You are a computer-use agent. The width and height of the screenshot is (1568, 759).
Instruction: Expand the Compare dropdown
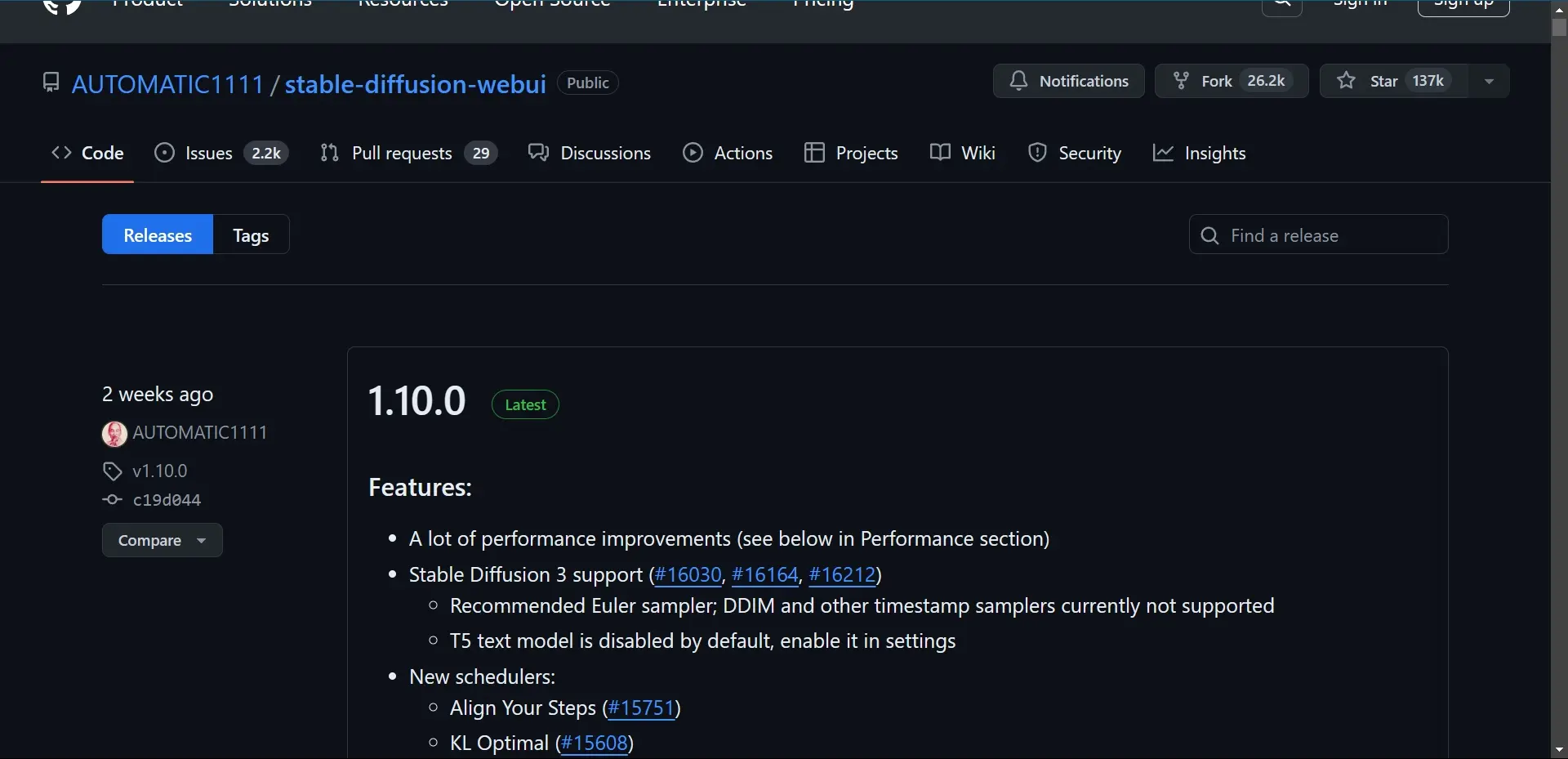[162, 540]
